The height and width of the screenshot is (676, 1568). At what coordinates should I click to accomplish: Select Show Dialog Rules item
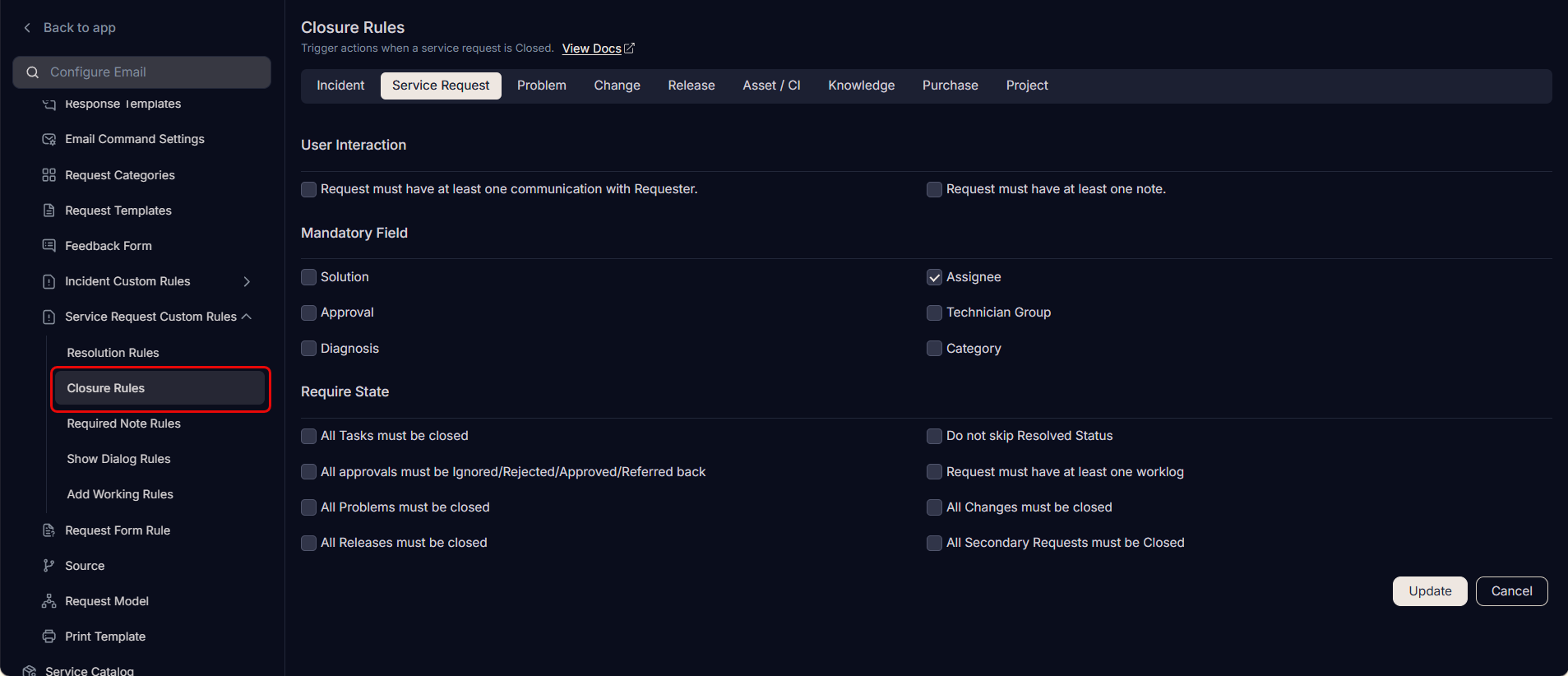[x=118, y=459]
